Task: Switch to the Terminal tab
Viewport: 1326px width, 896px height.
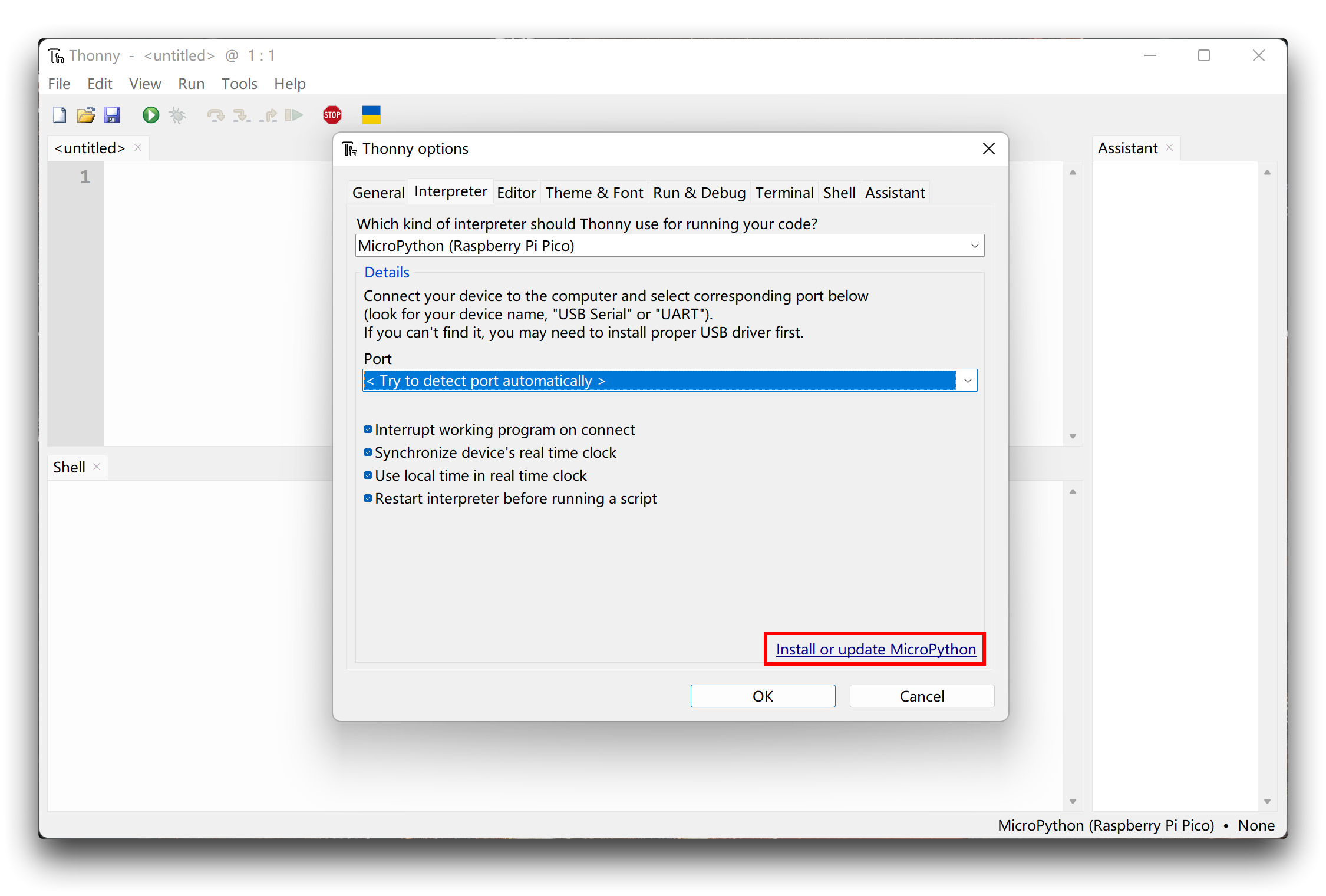Action: (784, 193)
